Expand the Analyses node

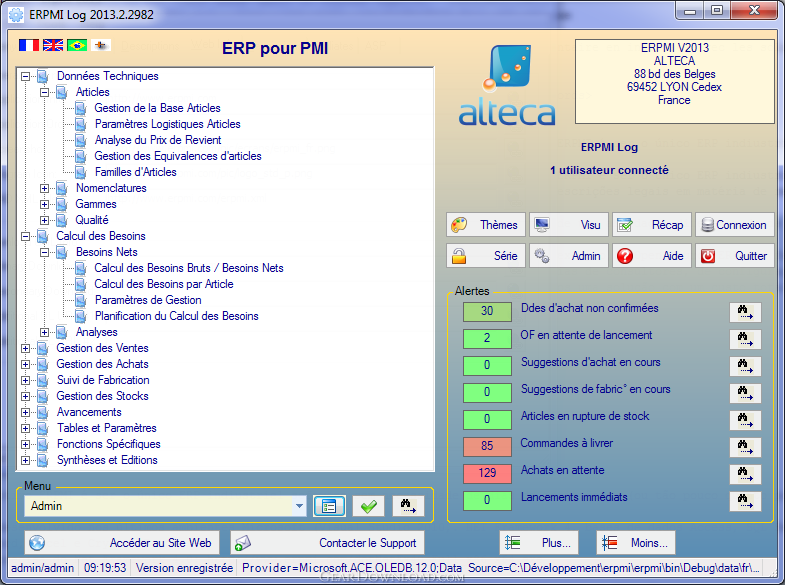[45, 333]
